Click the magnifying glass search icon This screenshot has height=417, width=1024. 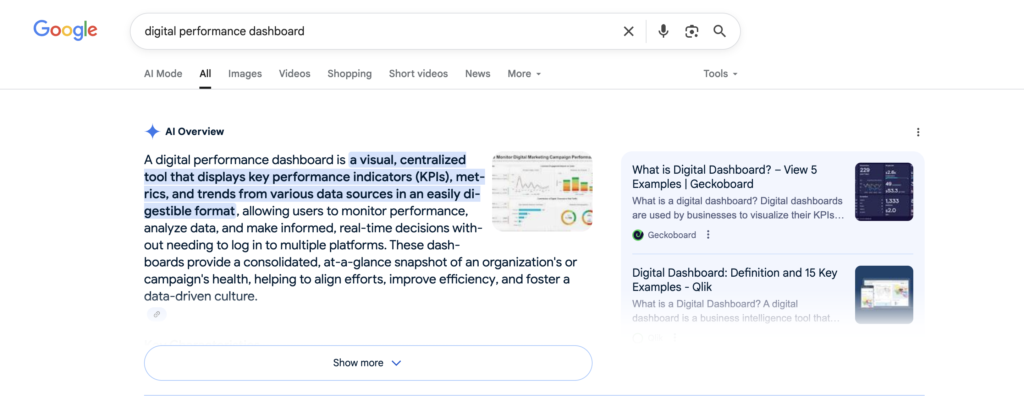coord(719,31)
